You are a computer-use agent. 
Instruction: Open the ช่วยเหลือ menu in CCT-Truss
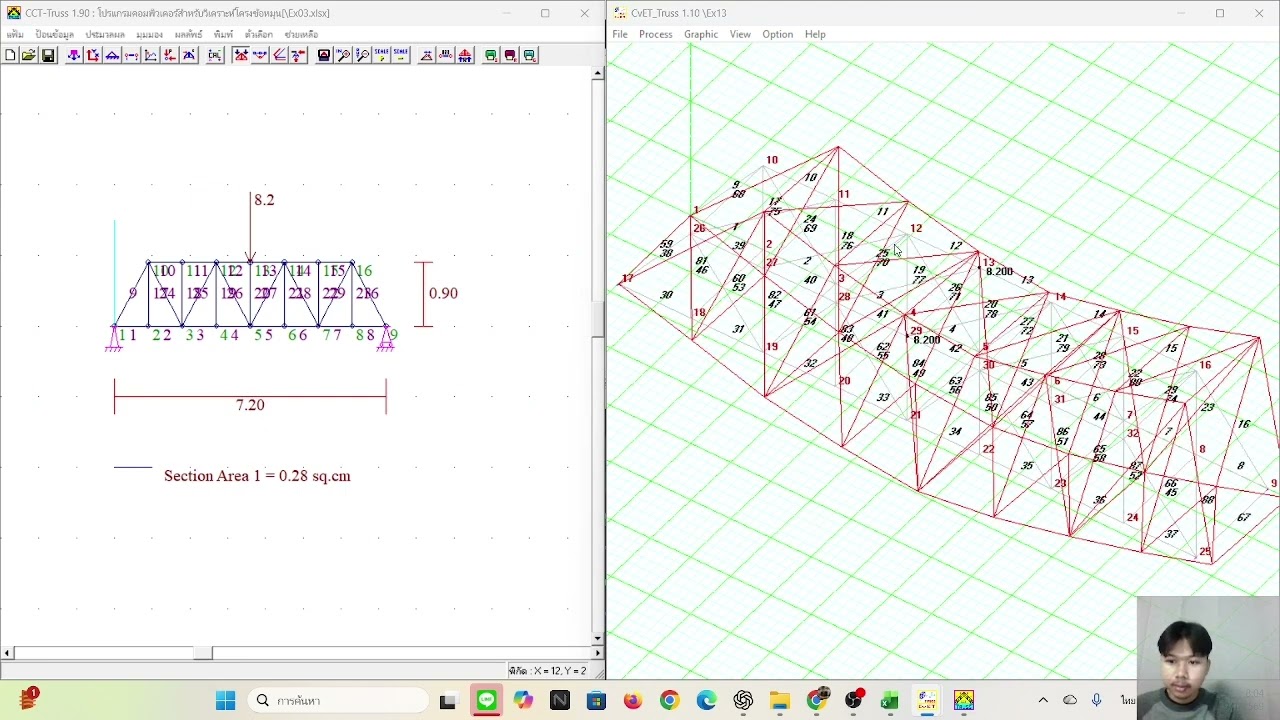tap(301, 34)
